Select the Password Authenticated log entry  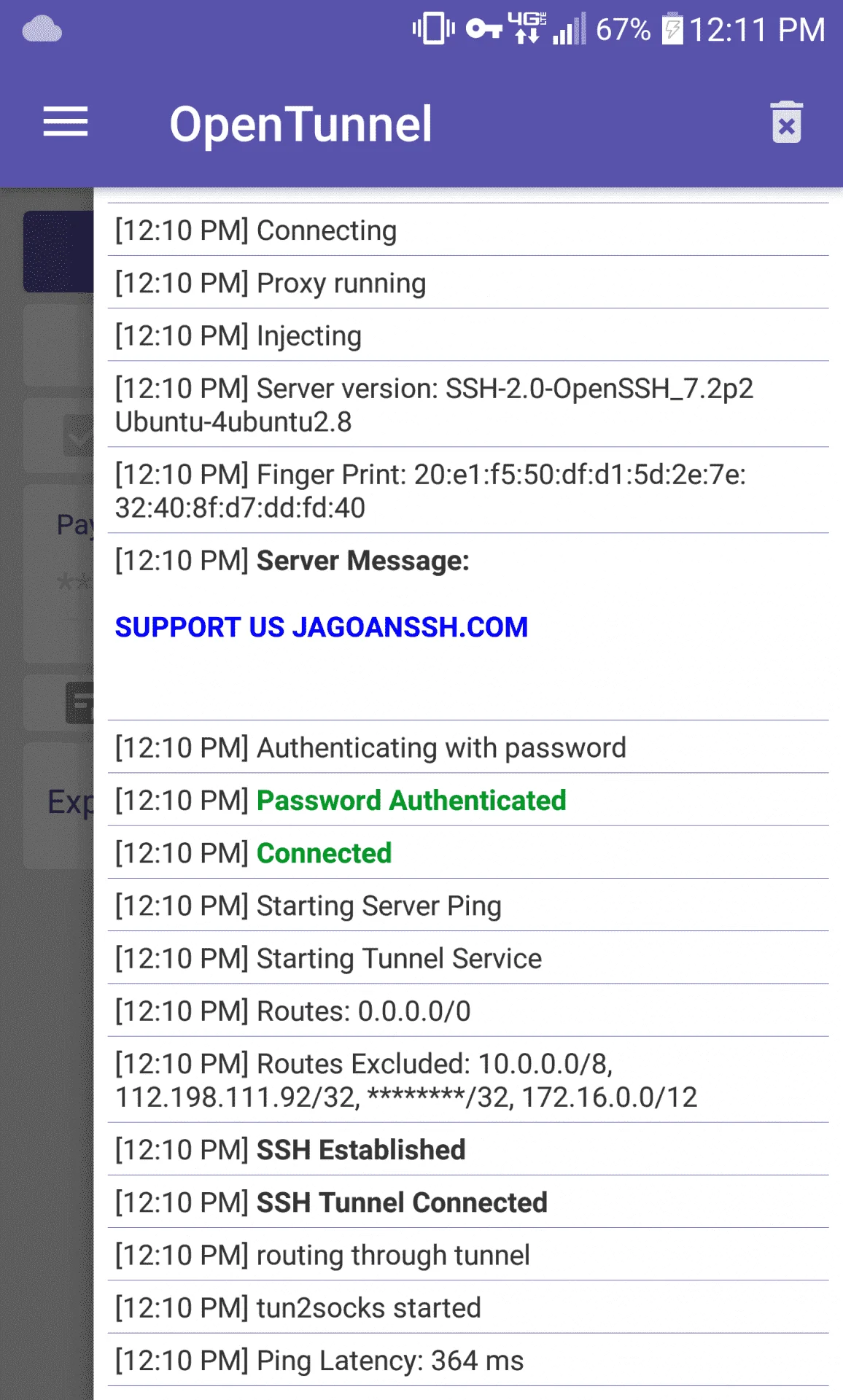(x=468, y=800)
